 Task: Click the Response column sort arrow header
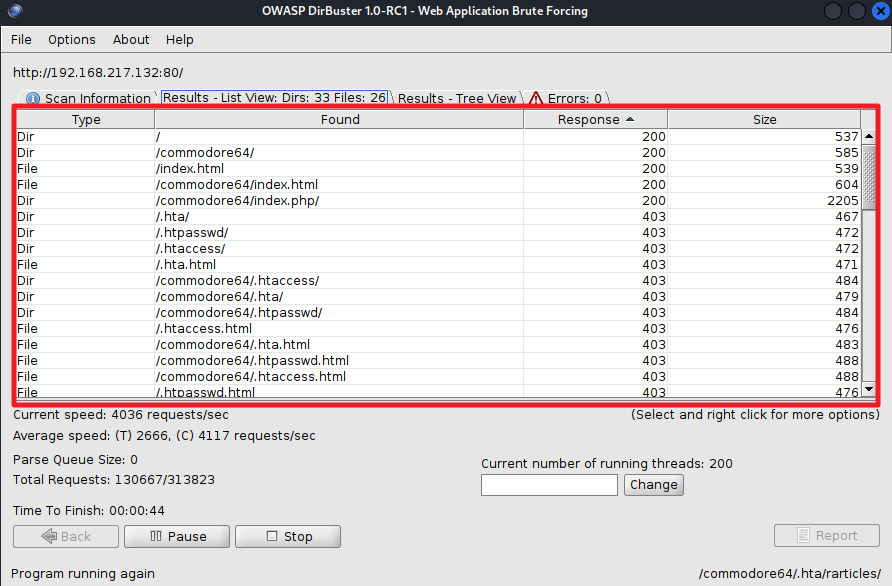click(x=596, y=119)
